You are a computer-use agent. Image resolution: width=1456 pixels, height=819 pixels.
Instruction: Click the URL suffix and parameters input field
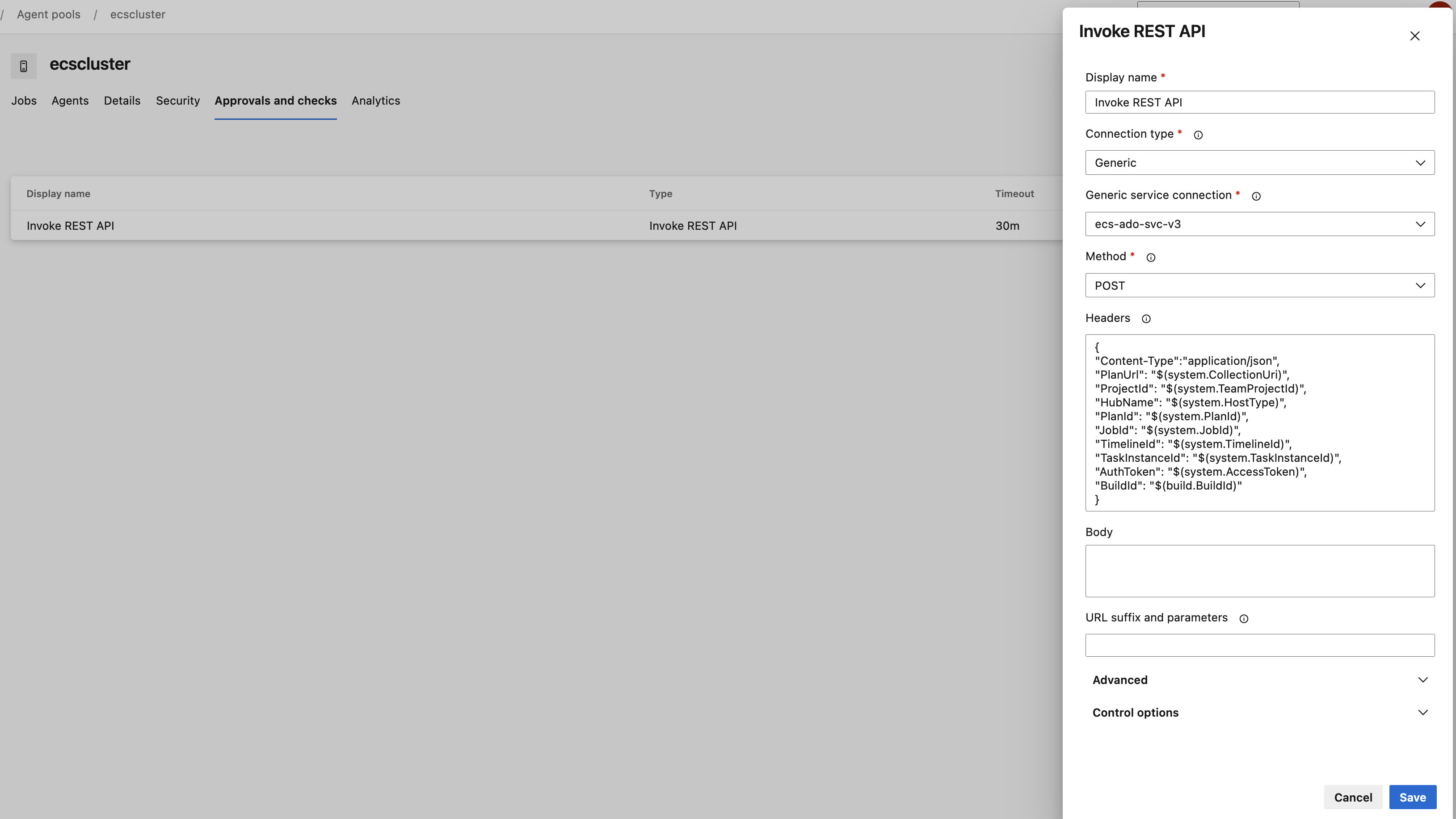(x=1260, y=645)
